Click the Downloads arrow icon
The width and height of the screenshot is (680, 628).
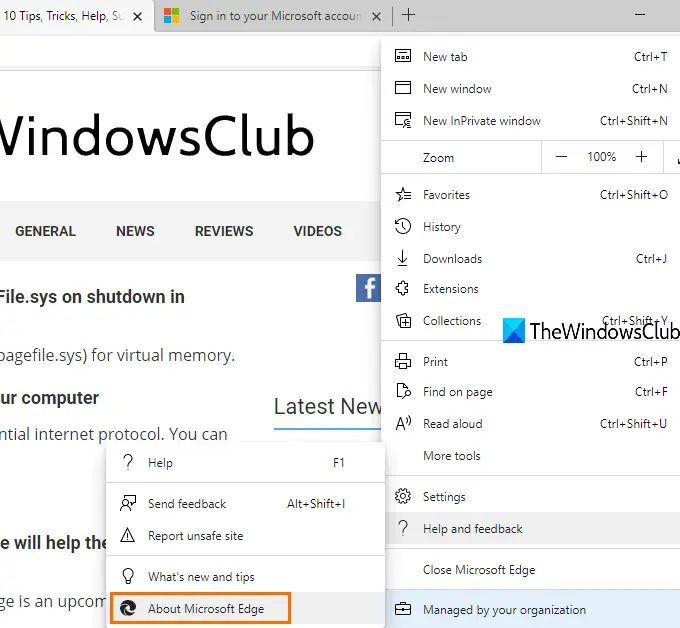[x=402, y=258]
